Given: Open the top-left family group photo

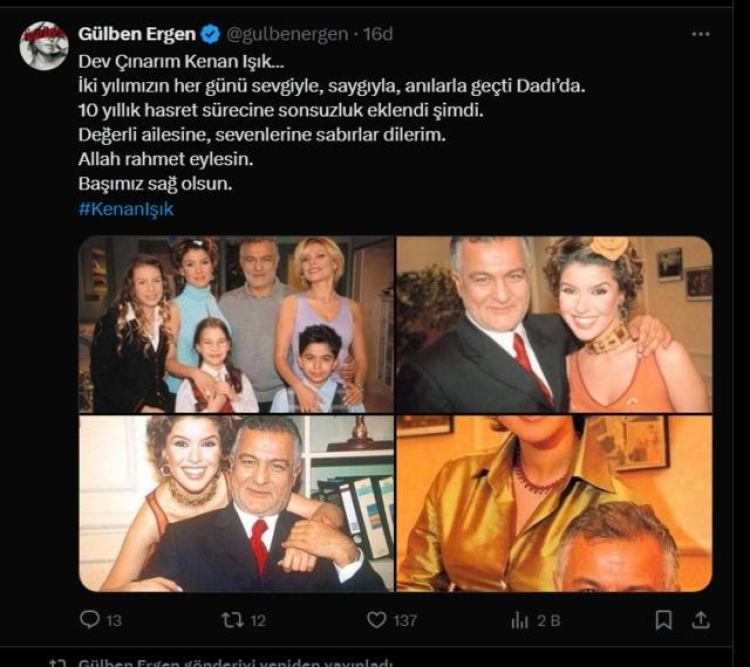Looking at the screenshot, I should tap(236, 325).
